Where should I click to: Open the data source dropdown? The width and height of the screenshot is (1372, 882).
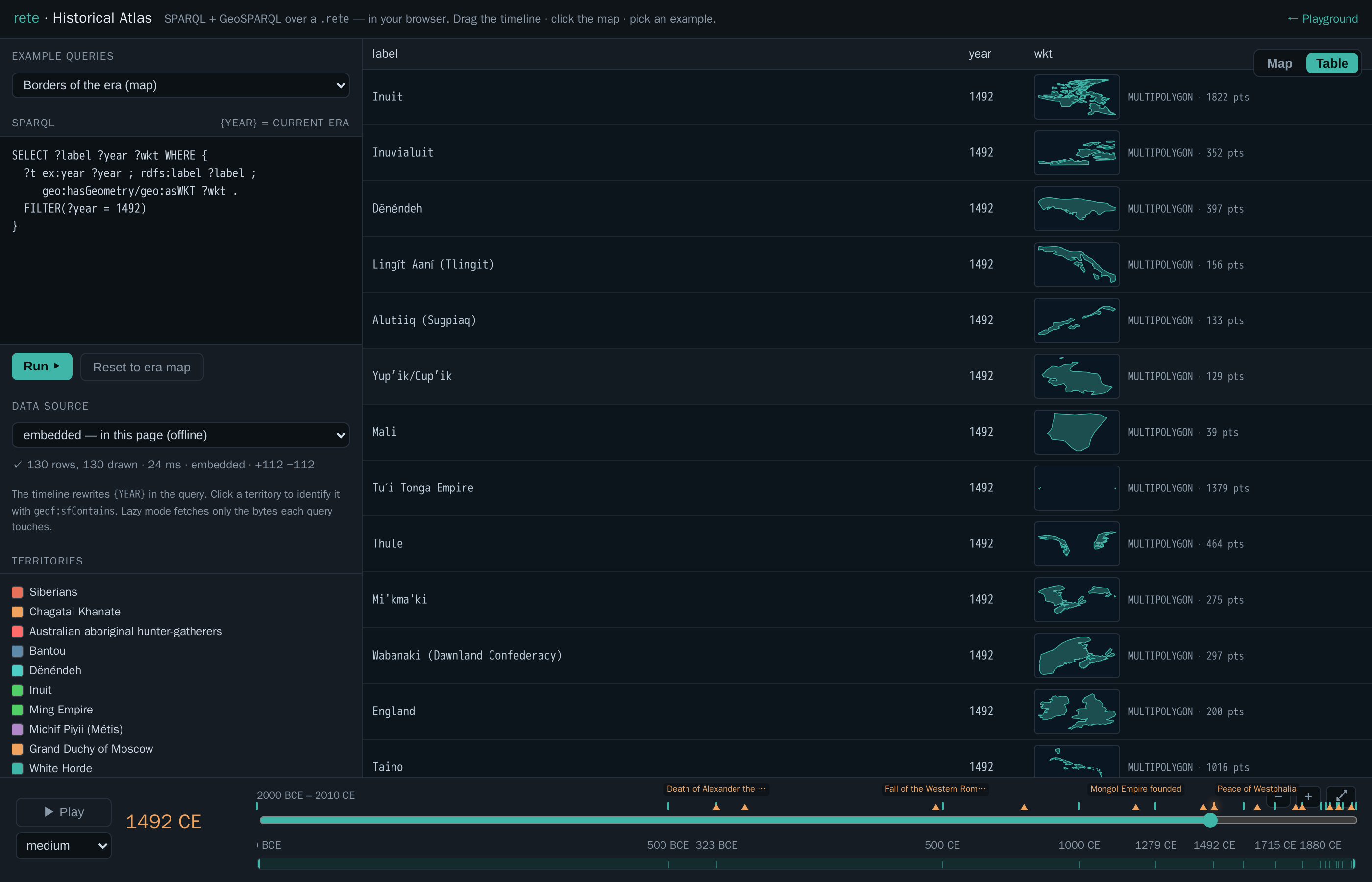[180, 435]
